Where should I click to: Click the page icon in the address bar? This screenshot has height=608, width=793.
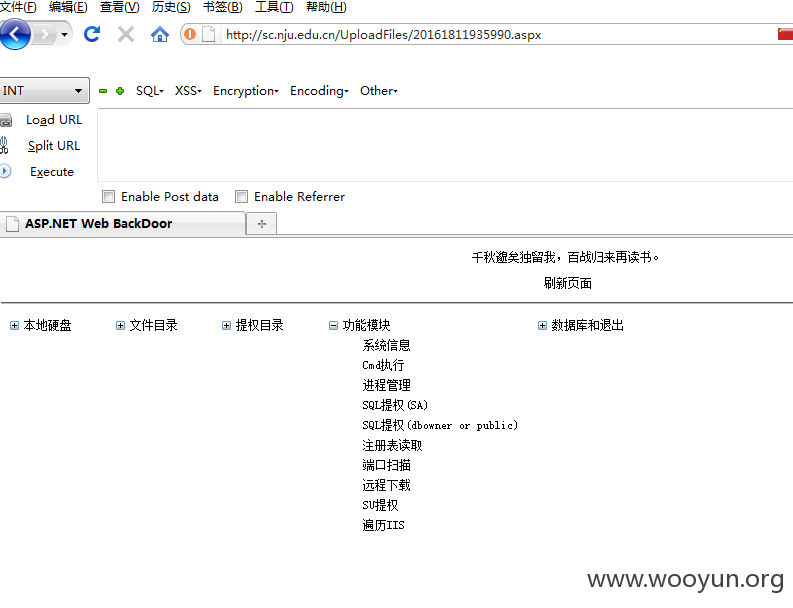coord(208,34)
